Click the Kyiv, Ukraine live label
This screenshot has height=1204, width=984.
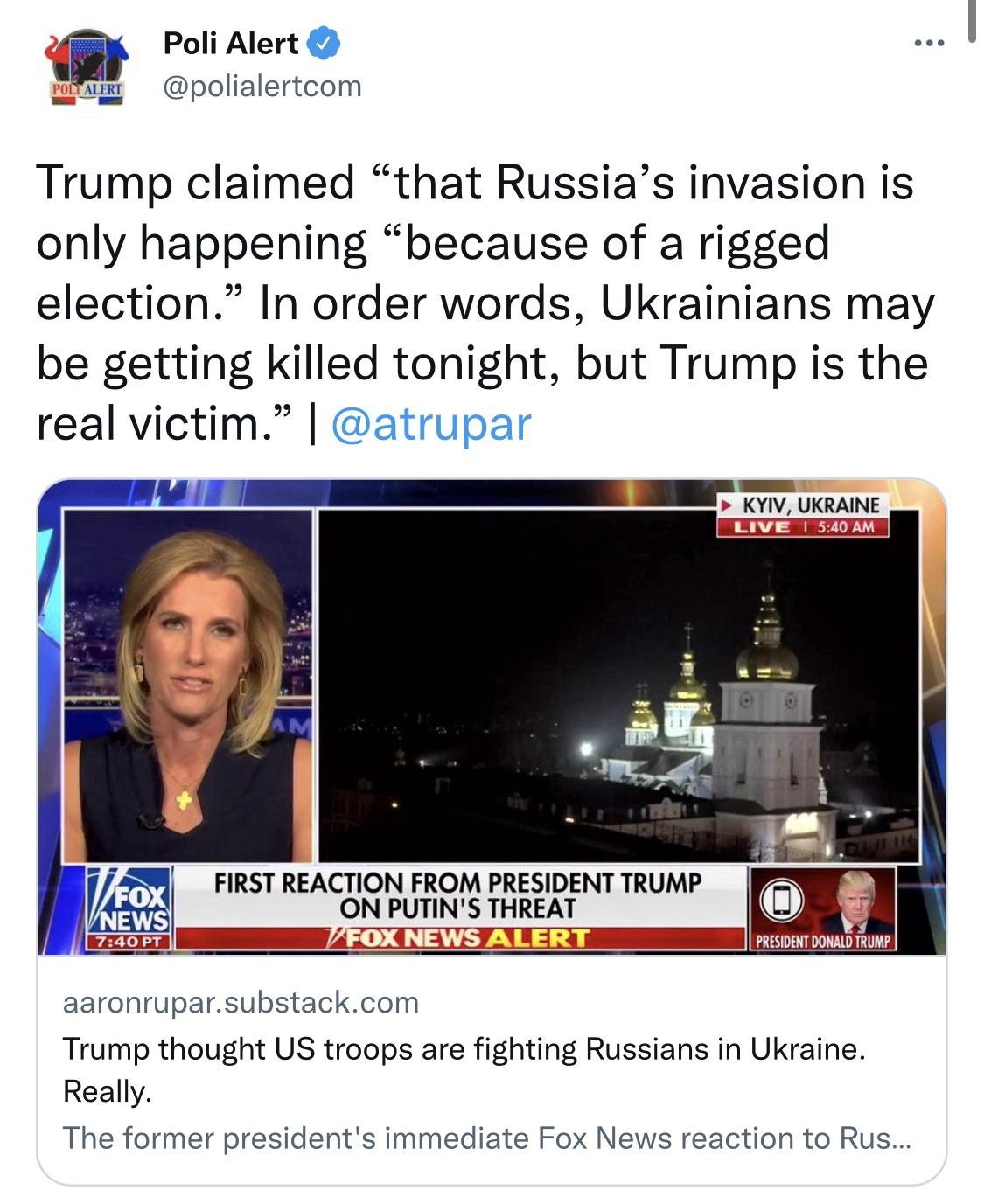click(802, 515)
